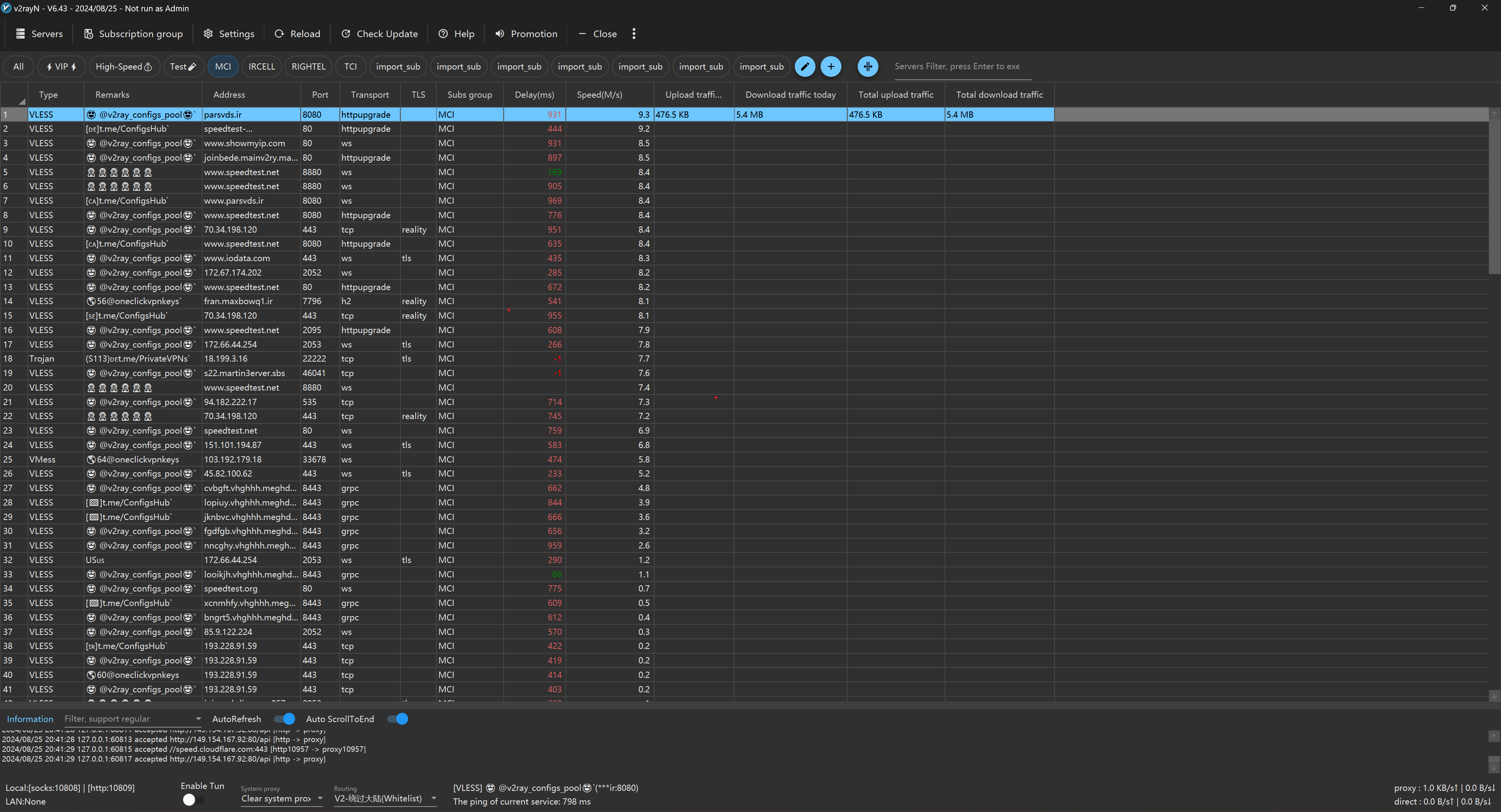Sort by the TLS column header
The height and width of the screenshot is (812, 1501).
[x=418, y=94]
